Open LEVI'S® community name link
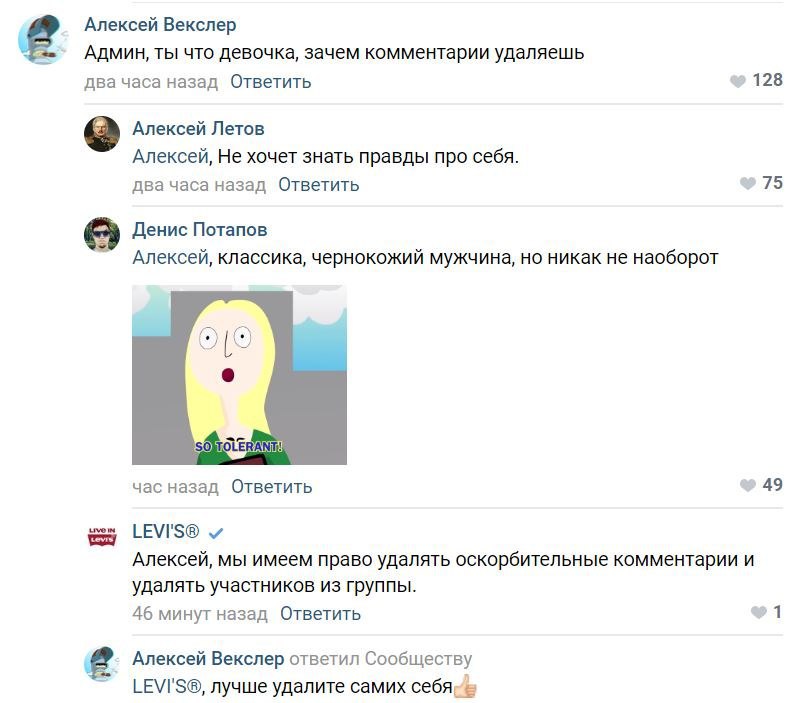Viewport: 802px width, 703px height. (x=165, y=531)
